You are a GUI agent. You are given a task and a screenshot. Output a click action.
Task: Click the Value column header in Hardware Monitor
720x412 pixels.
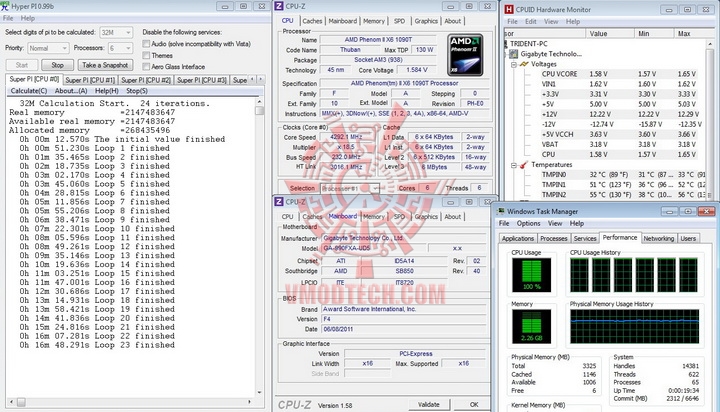pos(609,34)
